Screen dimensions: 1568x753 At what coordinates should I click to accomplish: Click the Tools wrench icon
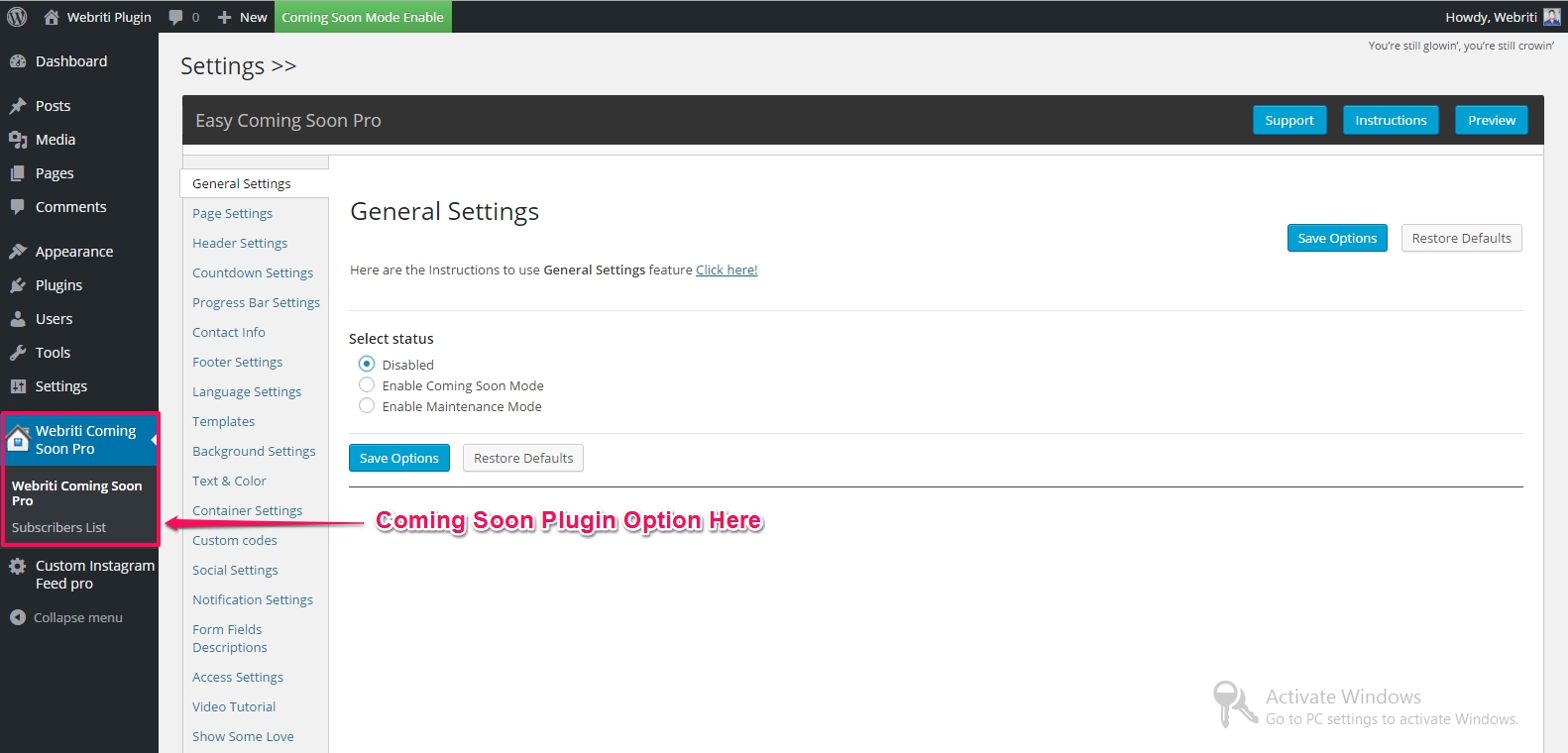point(18,353)
